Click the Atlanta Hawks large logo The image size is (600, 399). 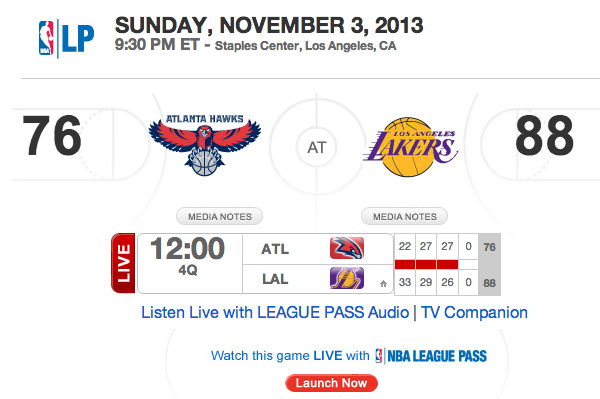coord(205,145)
